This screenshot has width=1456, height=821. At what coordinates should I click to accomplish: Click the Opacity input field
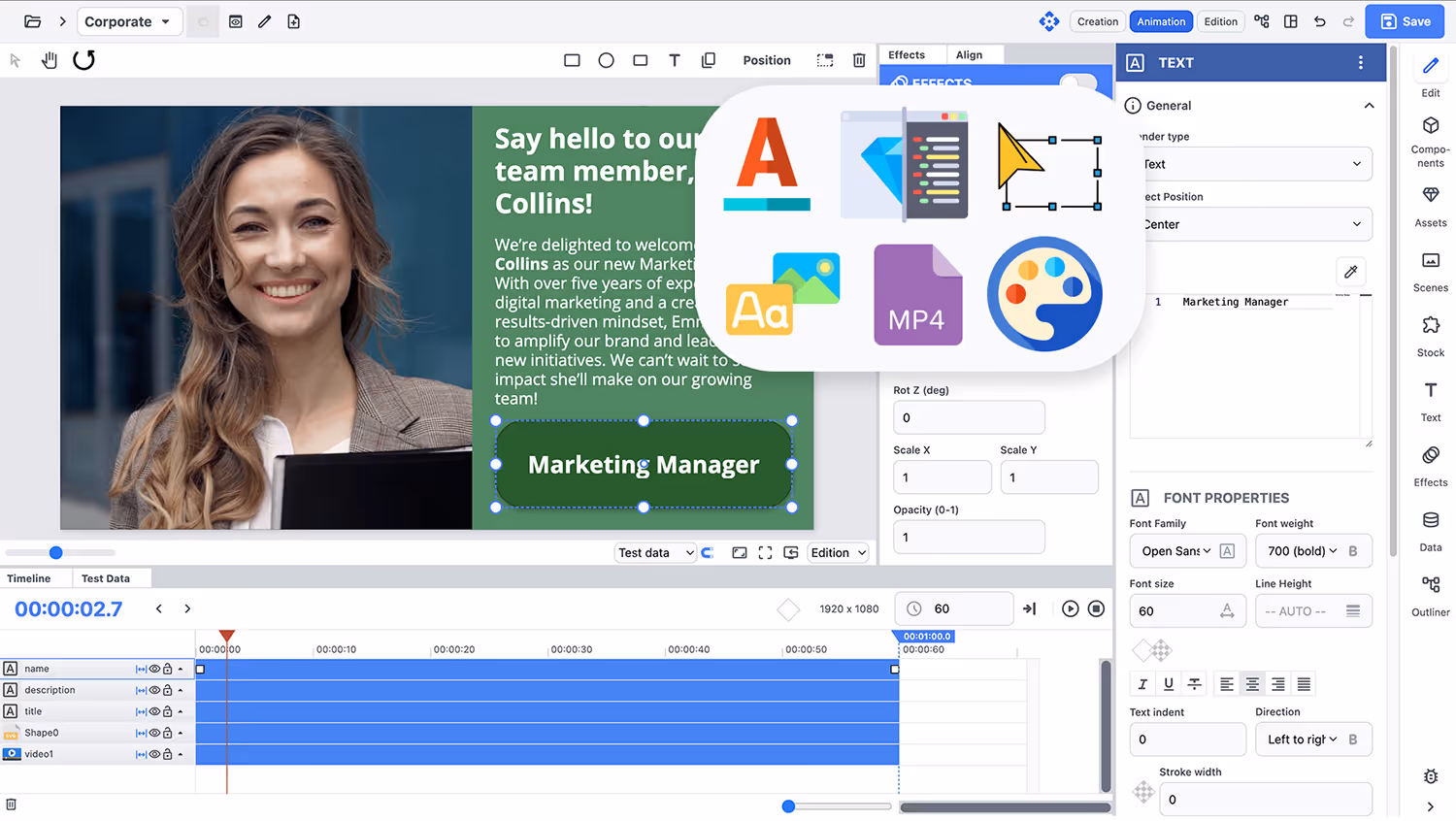coord(968,537)
